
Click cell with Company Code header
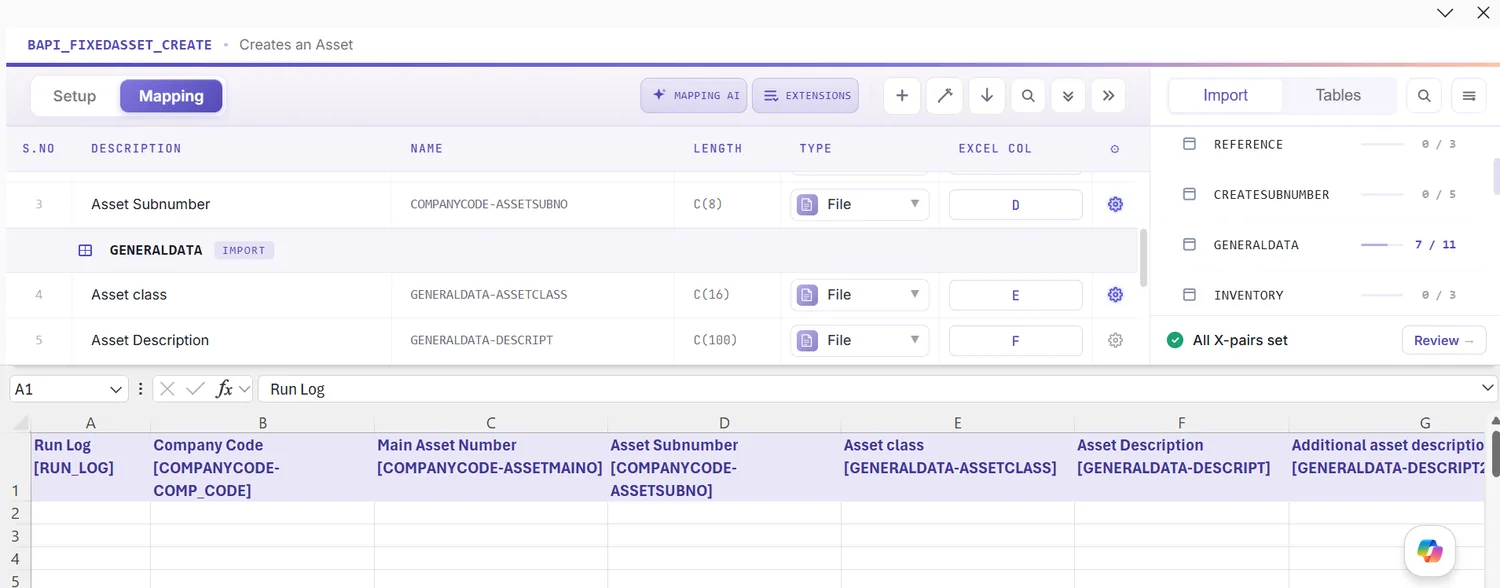[x=262, y=467]
